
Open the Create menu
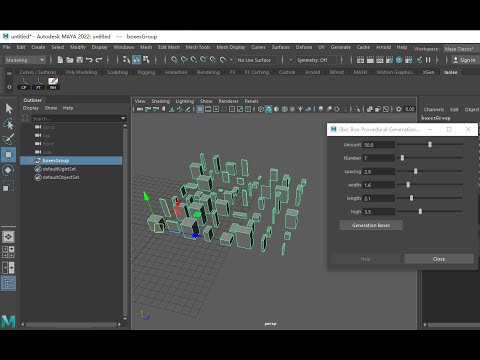(x=38, y=47)
